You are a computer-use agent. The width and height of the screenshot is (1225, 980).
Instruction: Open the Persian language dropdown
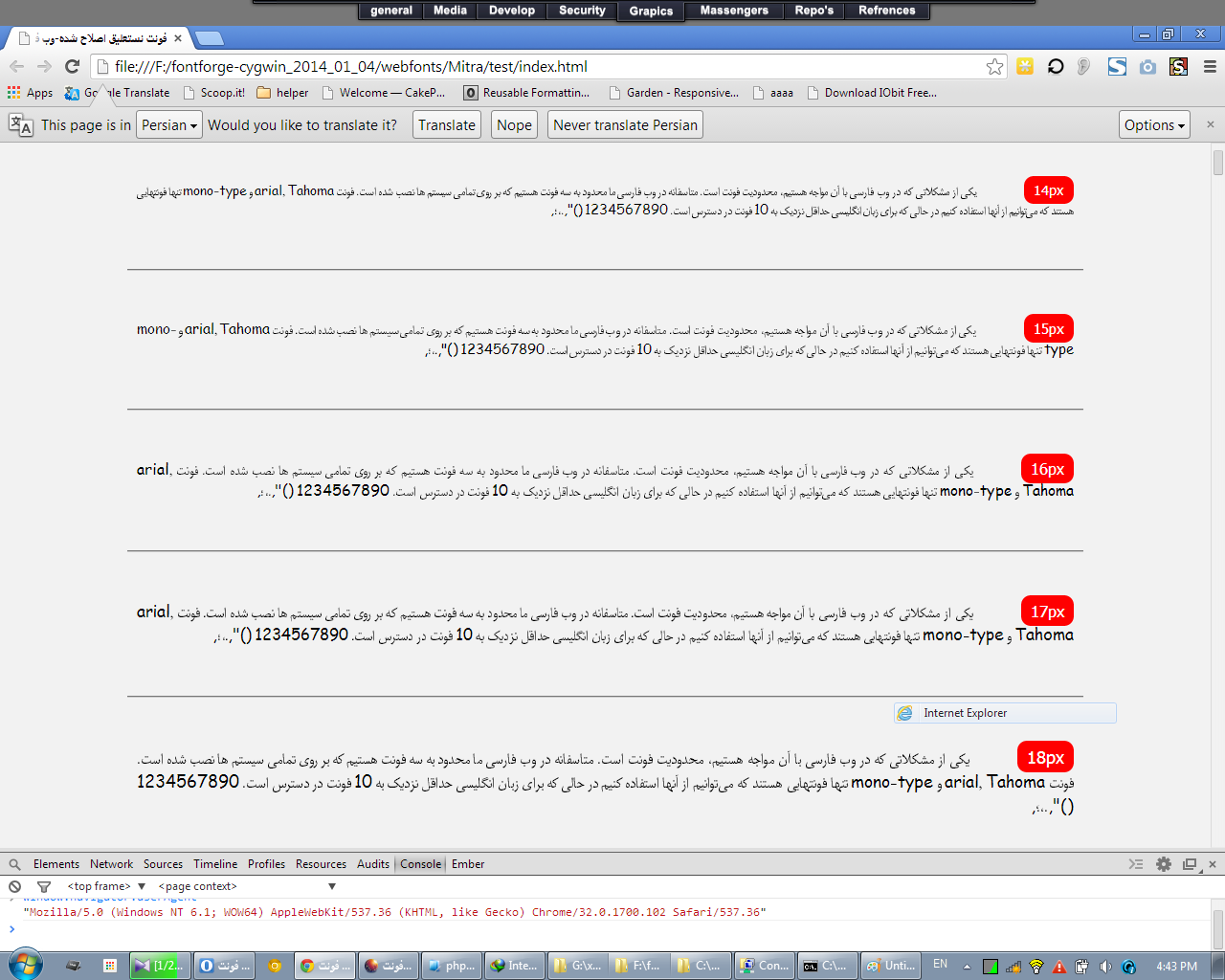168,125
